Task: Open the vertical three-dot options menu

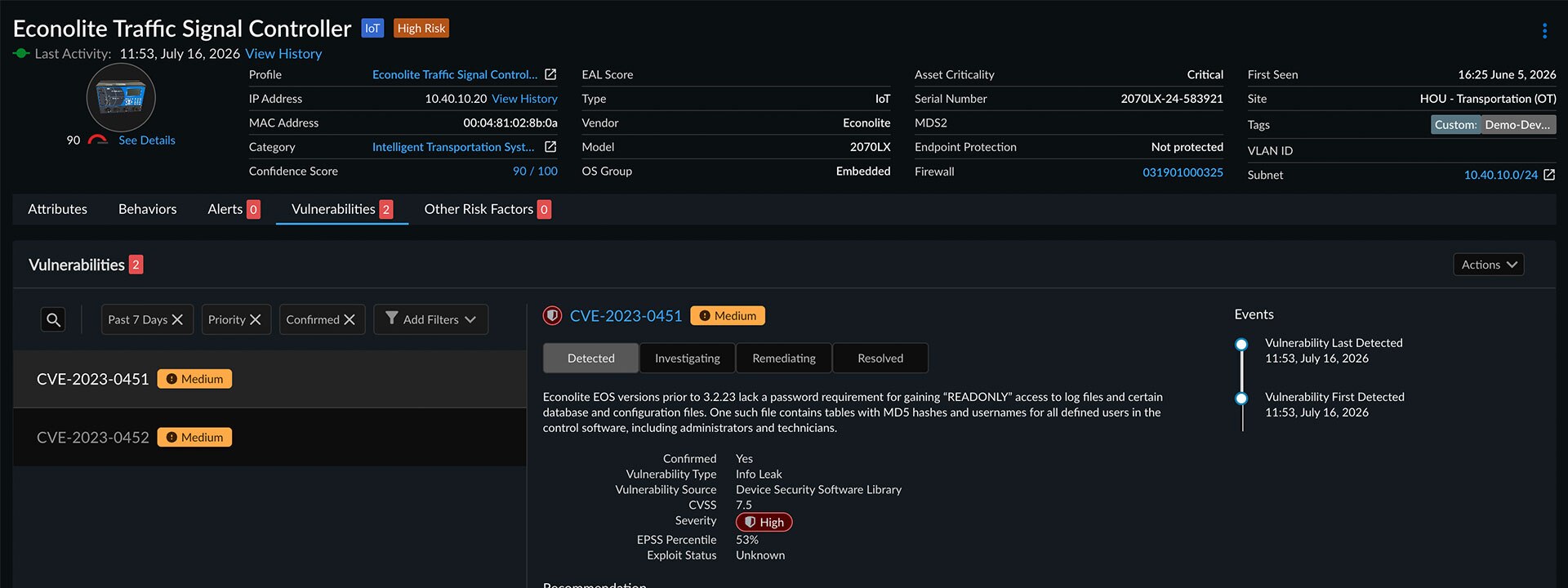Action: coord(1544,31)
